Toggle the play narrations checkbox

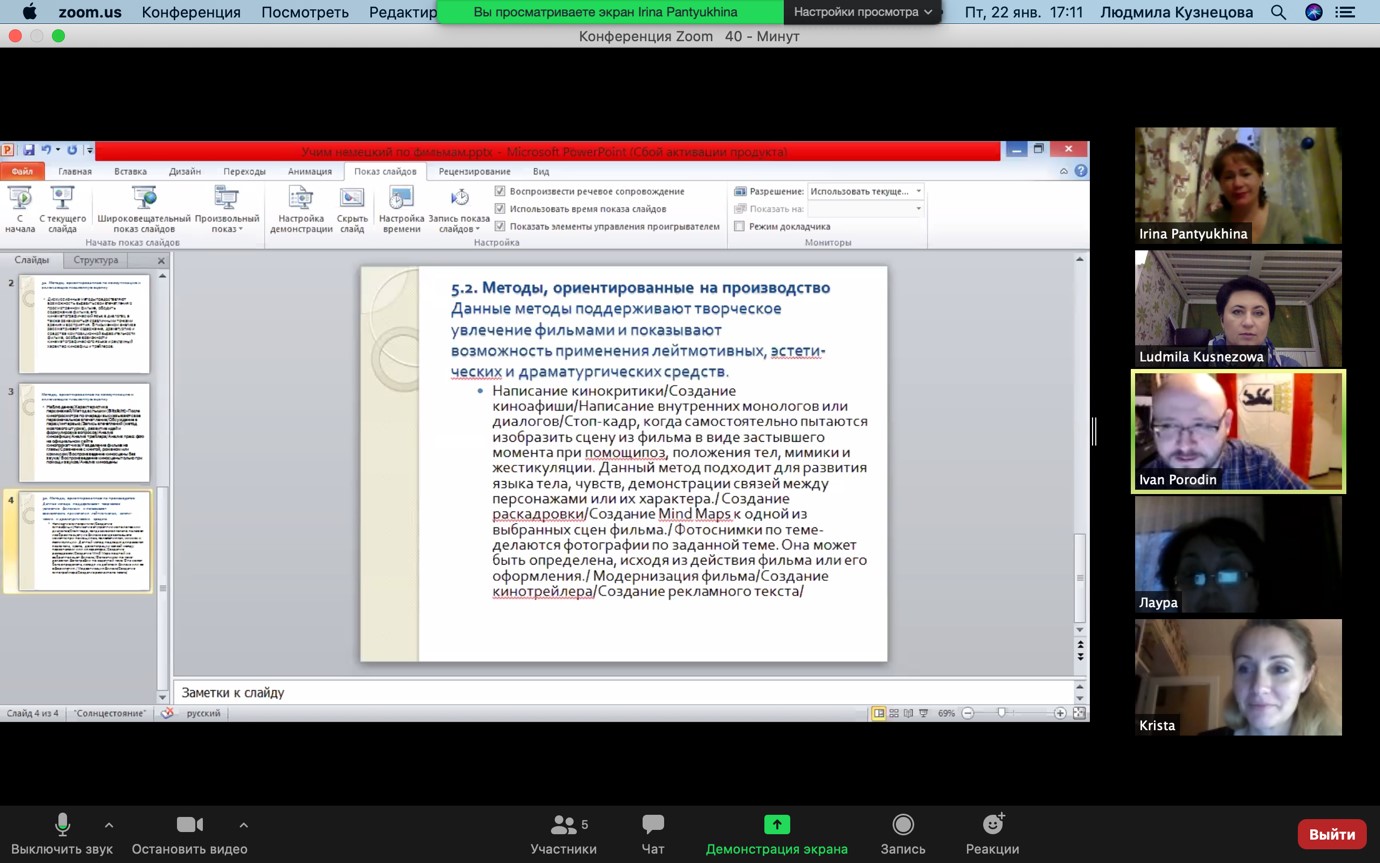tap(500, 191)
